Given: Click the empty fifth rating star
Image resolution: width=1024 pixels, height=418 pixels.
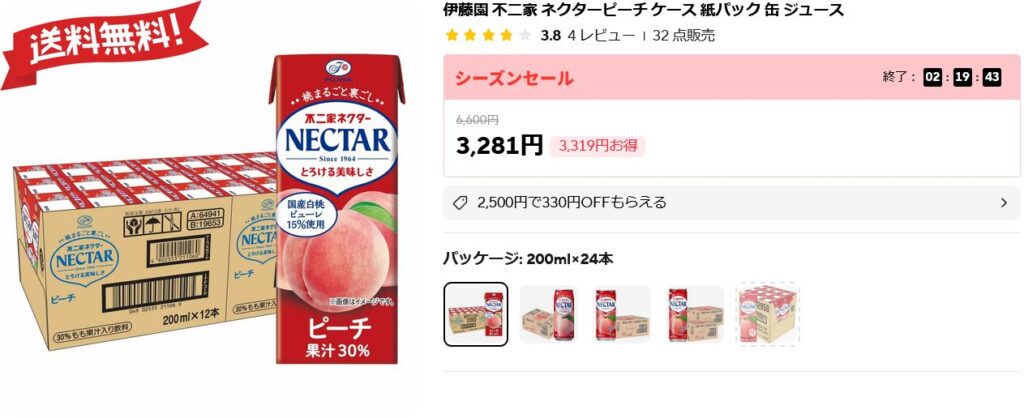Looking at the screenshot, I should [x=523, y=36].
